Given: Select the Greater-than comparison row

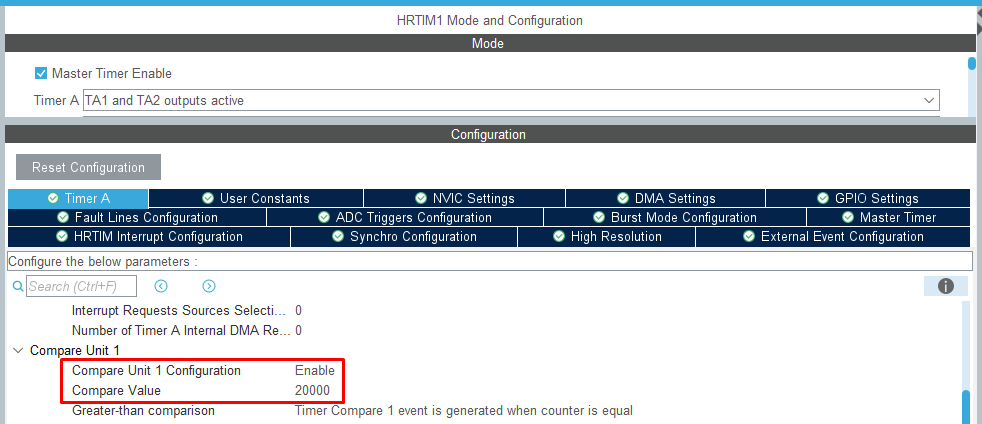Looking at the screenshot, I should pyautogui.click(x=143, y=411).
